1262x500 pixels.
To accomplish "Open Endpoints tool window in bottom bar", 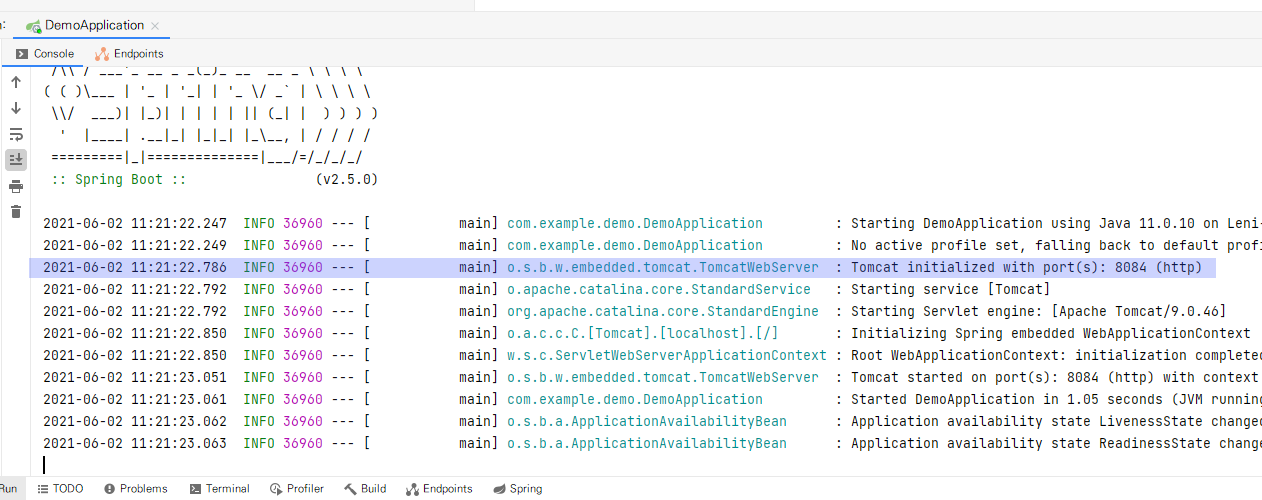I will pyautogui.click(x=439, y=489).
